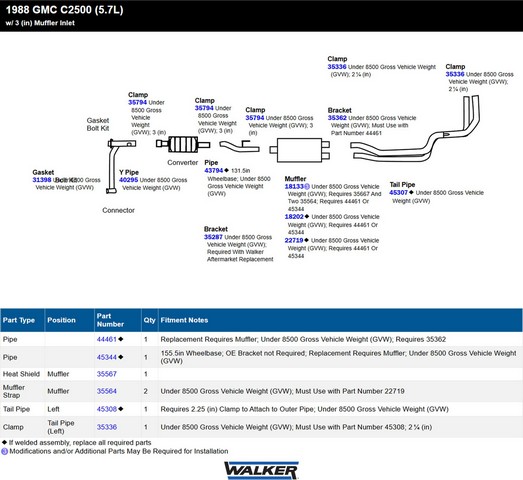The height and width of the screenshot is (480, 523).
Task: Open muffler part number 18133
Action: tap(294, 186)
